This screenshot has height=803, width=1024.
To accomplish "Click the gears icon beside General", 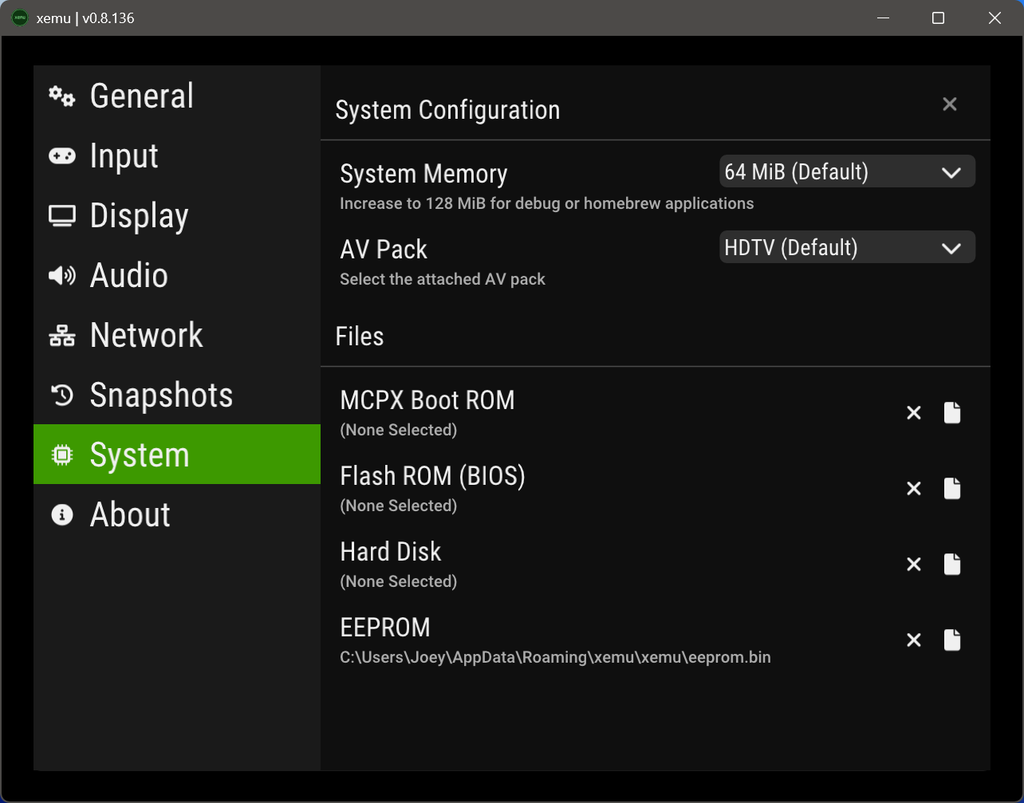I will (x=62, y=96).
